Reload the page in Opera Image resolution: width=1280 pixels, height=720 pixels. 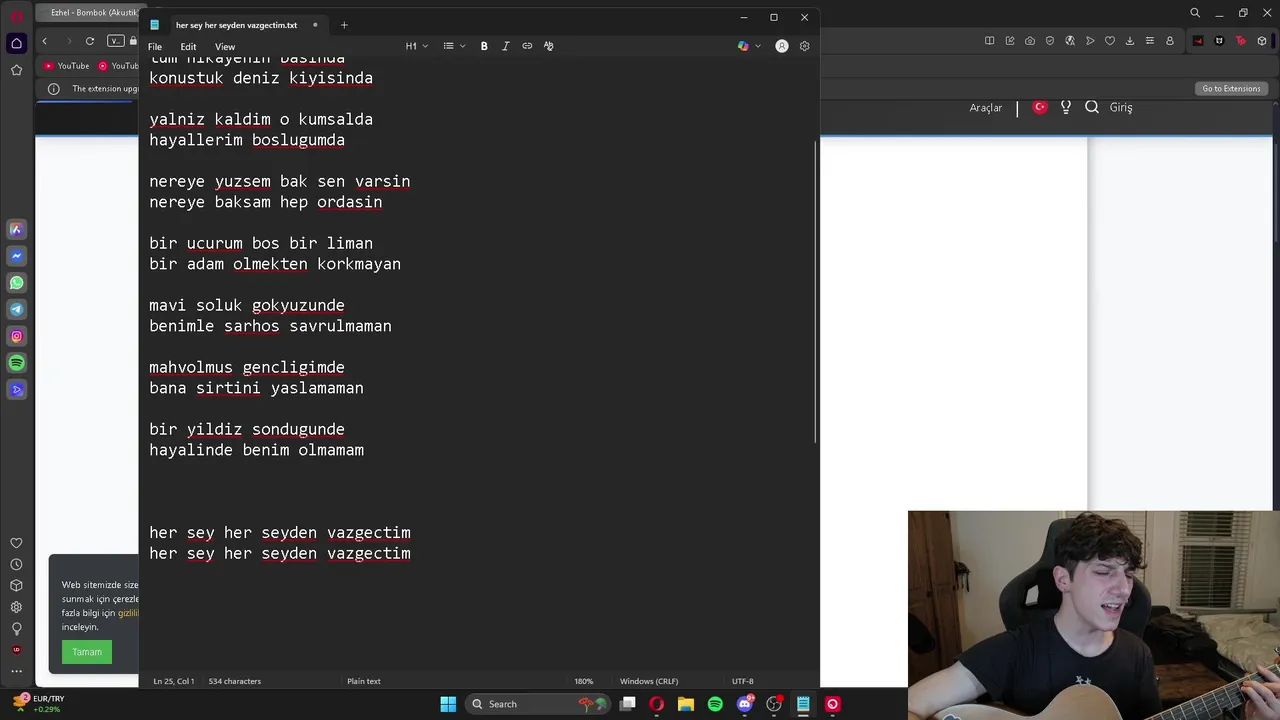click(90, 41)
